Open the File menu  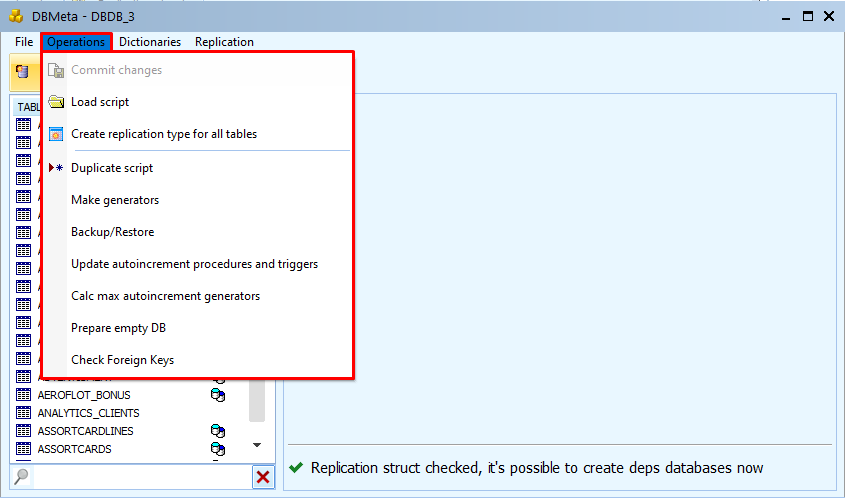[x=24, y=42]
